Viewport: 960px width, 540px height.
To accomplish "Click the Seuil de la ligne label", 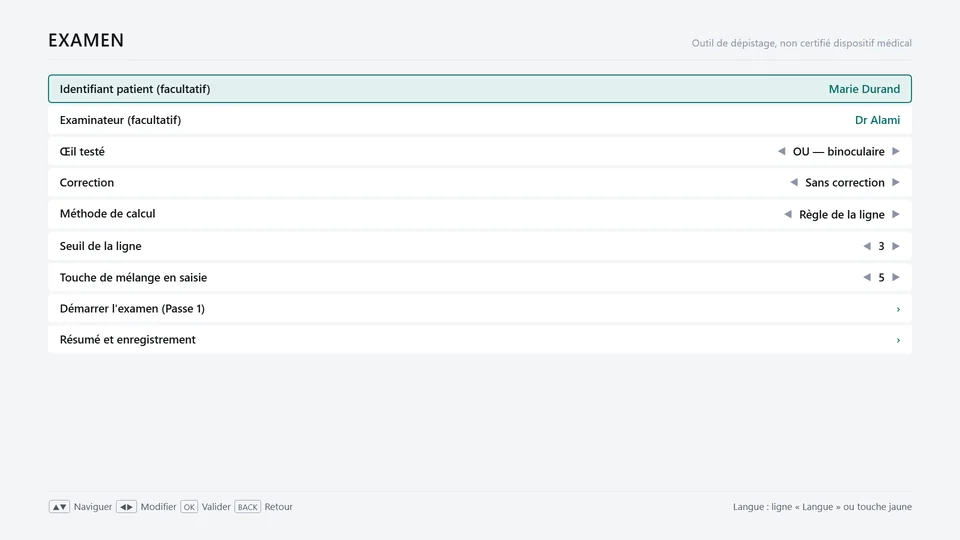I will (x=100, y=246).
